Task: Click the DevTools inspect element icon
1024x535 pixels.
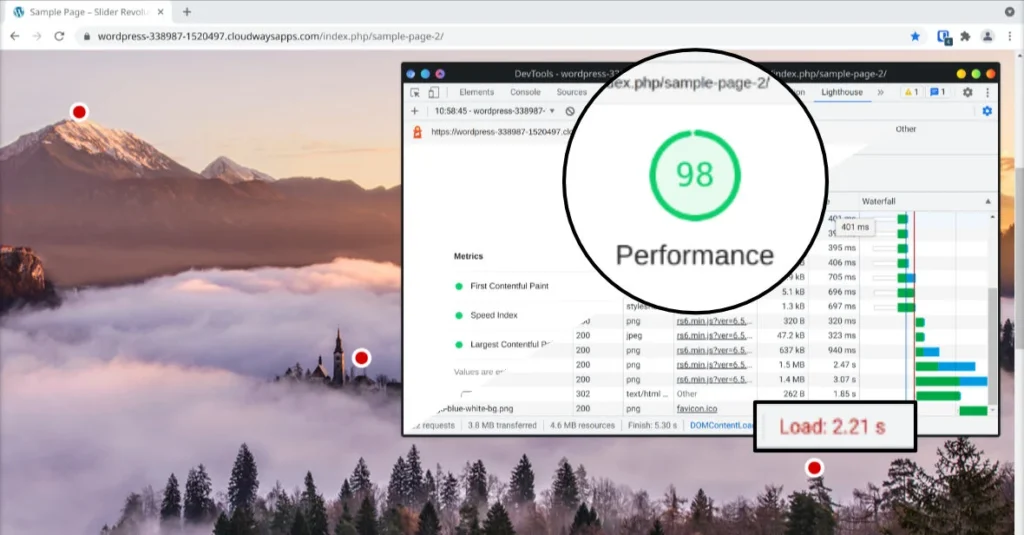Action: pyautogui.click(x=415, y=93)
